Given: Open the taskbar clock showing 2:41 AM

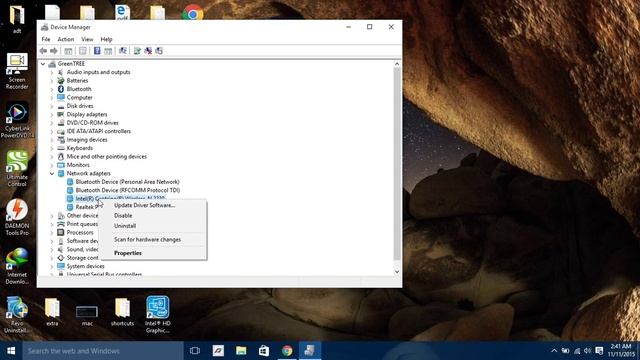Looking at the screenshot, I should (x=621, y=351).
